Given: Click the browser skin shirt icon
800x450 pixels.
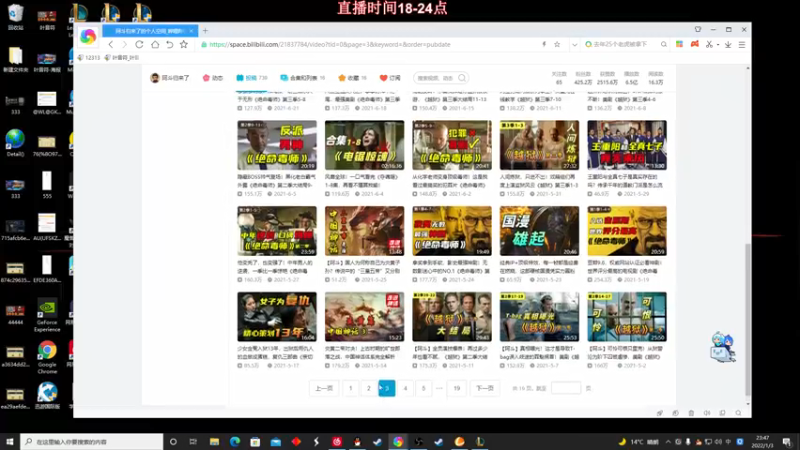Looking at the screenshot, I should coord(697,30).
